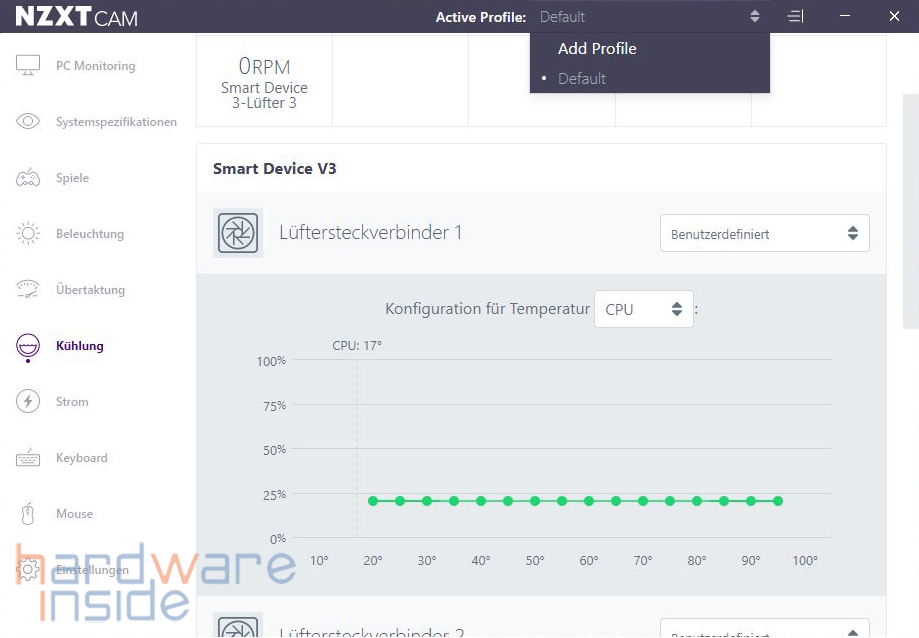Click the NZXT CAM logo
Image resolution: width=919 pixels, height=638 pixels.
76,17
